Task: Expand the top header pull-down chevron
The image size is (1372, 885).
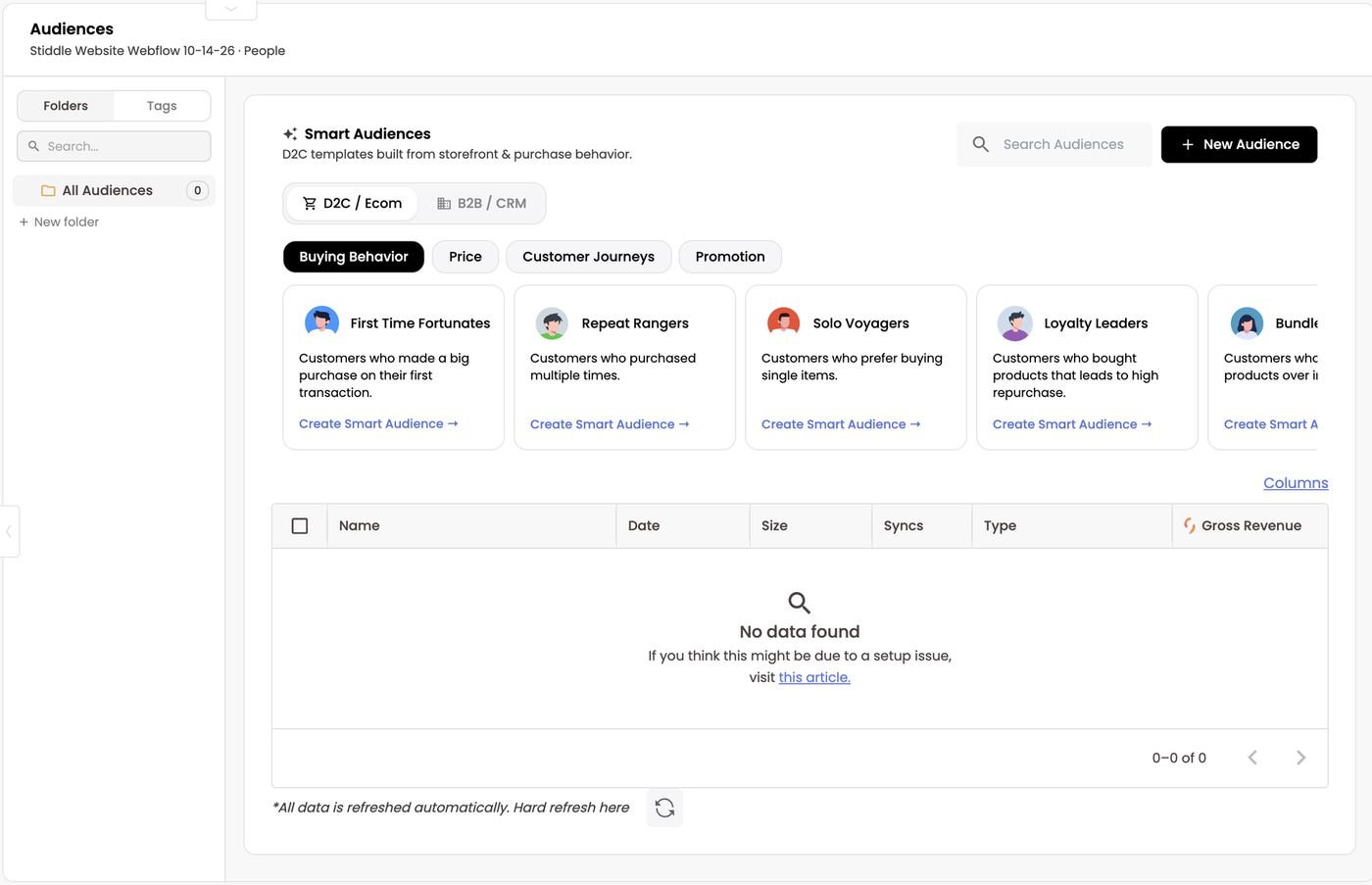Action: tap(231, 9)
